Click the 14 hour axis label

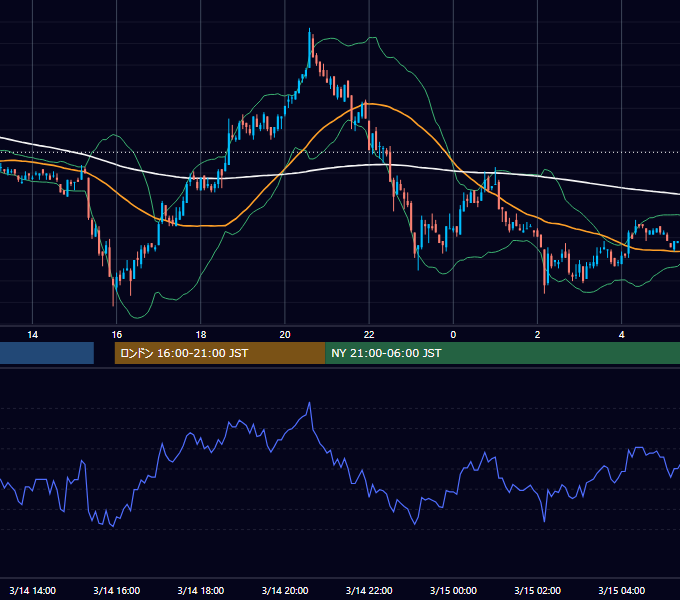tap(33, 335)
